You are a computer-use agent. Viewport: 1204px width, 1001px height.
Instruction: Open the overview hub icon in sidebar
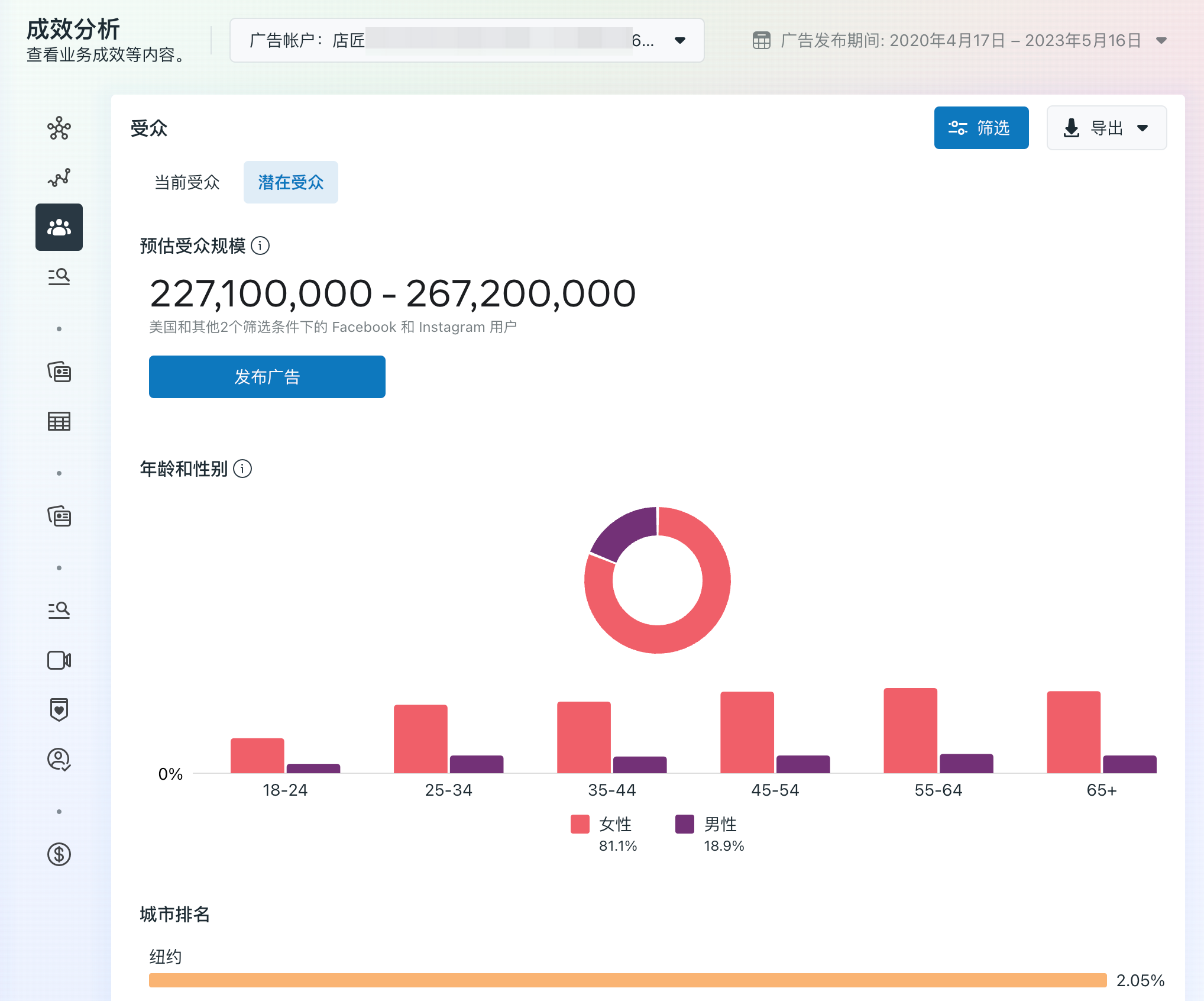(59, 128)
